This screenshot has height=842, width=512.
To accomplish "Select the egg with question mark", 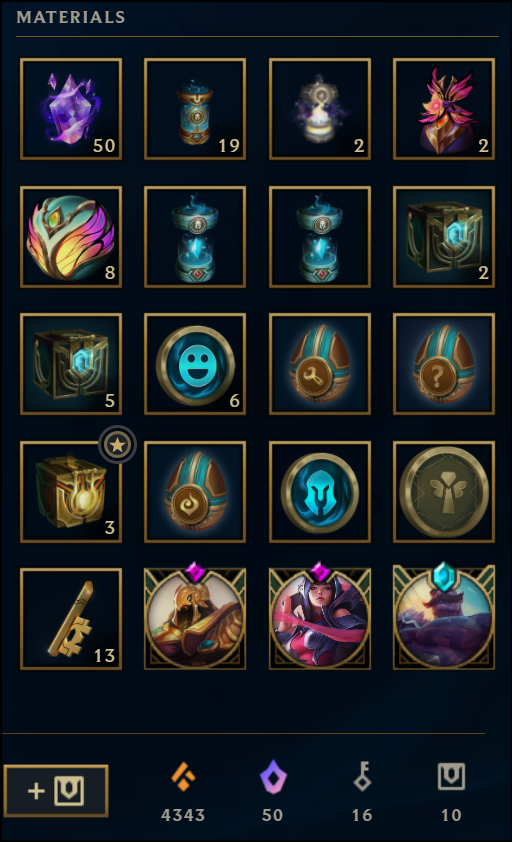I will [x=444, y=364].
